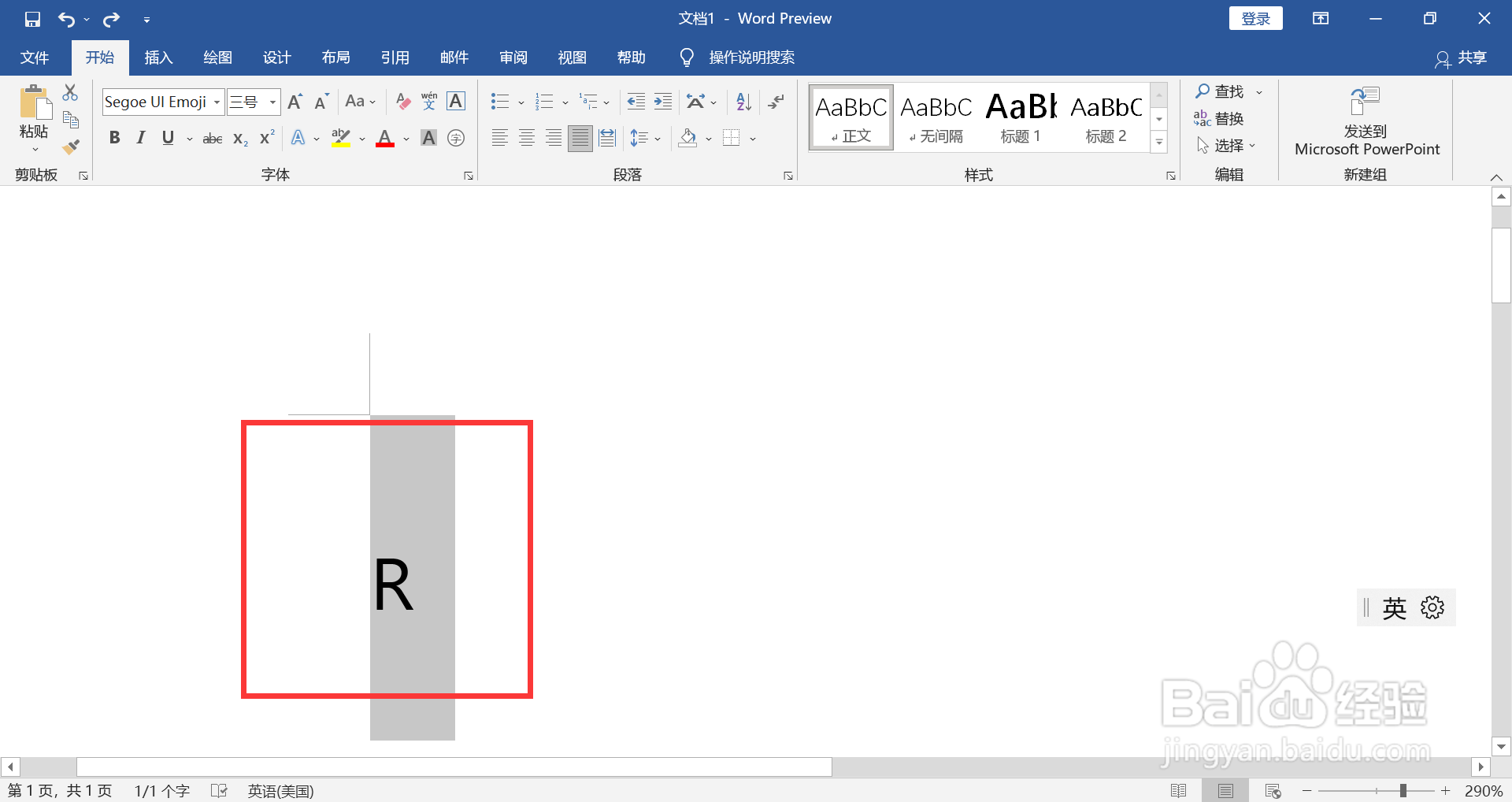The image size is (1512, 802).
Task: Toggle italic formatting
Action: pos(141,139)
